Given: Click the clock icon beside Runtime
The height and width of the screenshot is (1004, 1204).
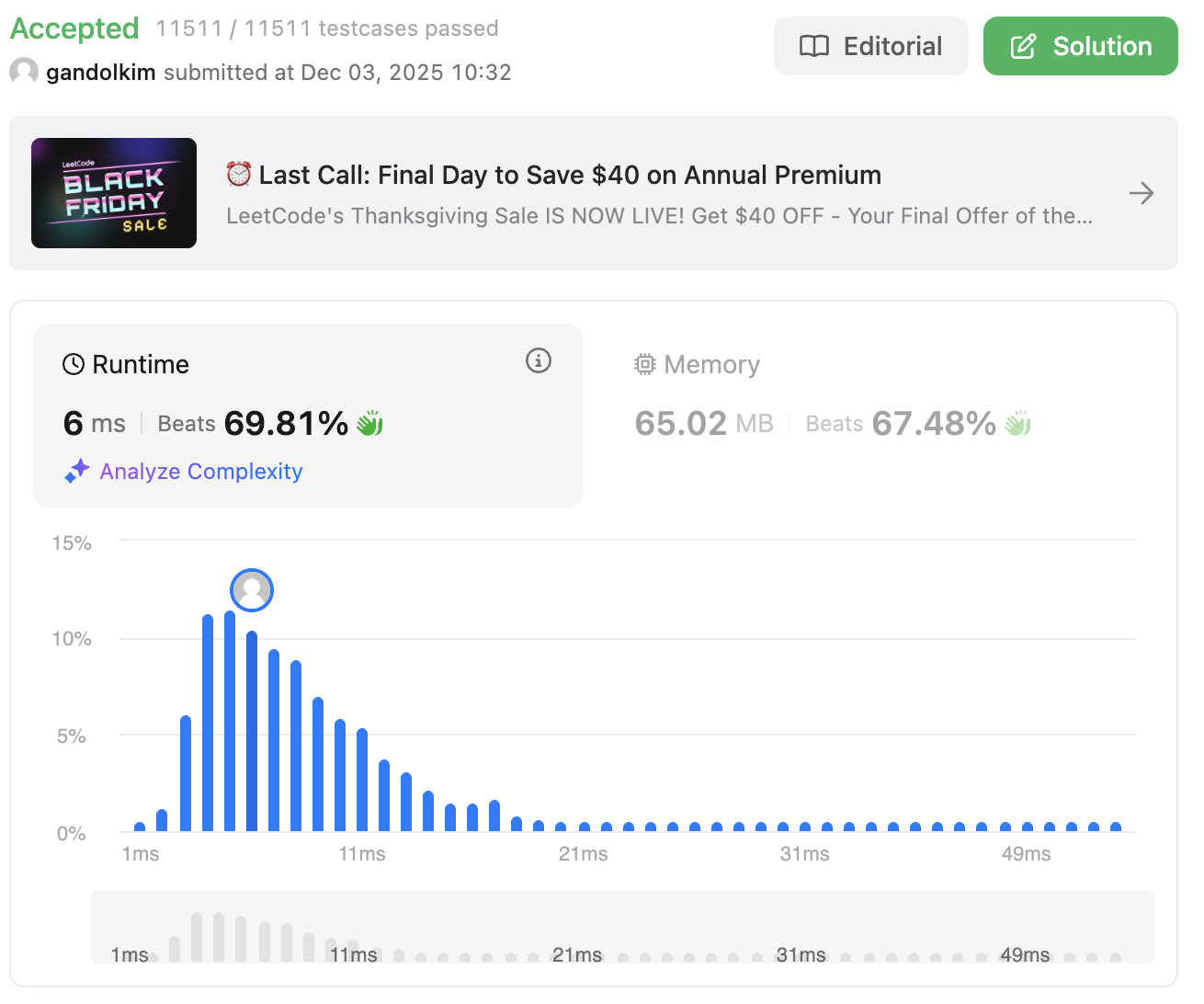Looking at the screenshot, I should click(74, 364).
